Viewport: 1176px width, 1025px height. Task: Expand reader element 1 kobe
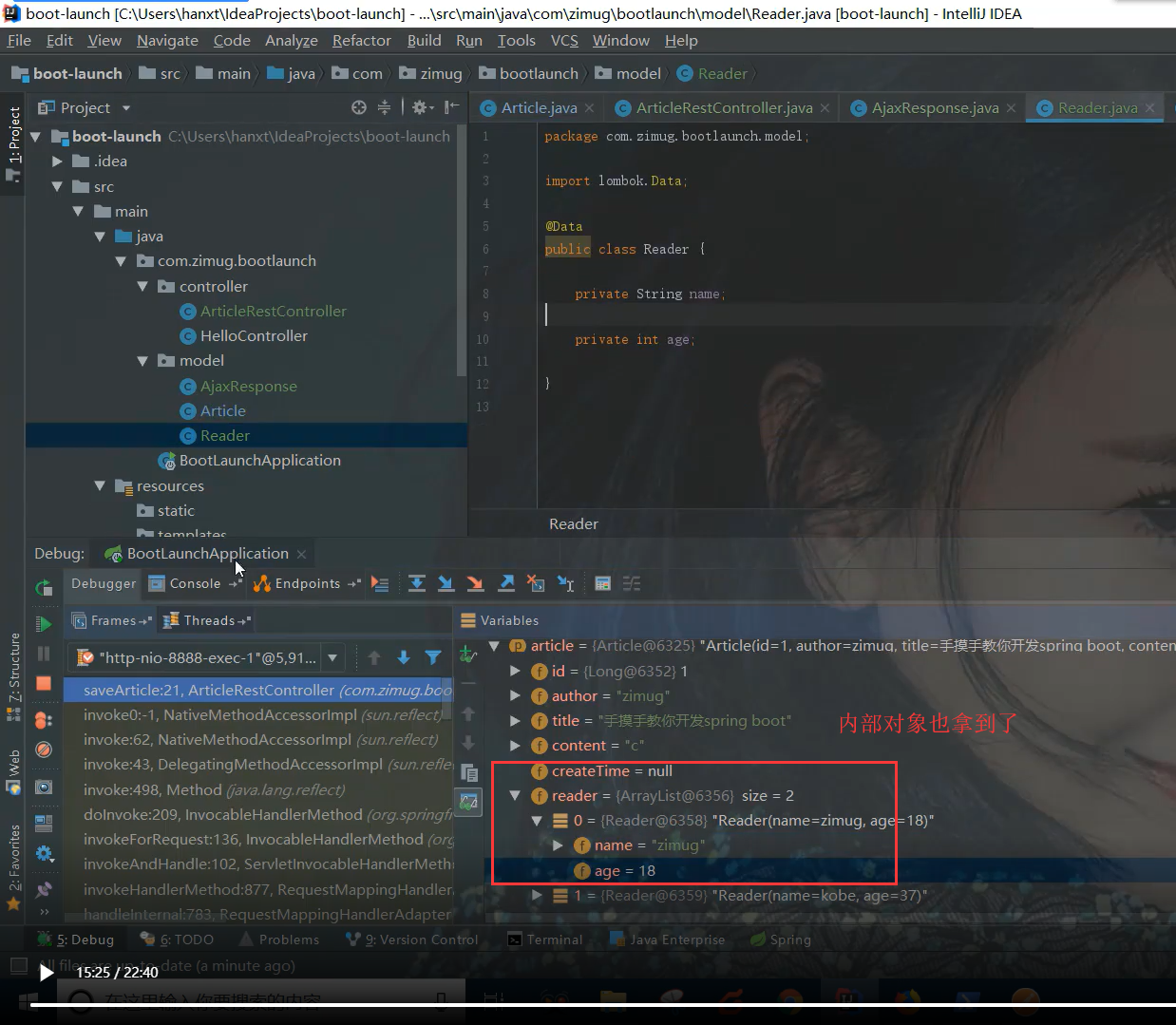[538, 895]
